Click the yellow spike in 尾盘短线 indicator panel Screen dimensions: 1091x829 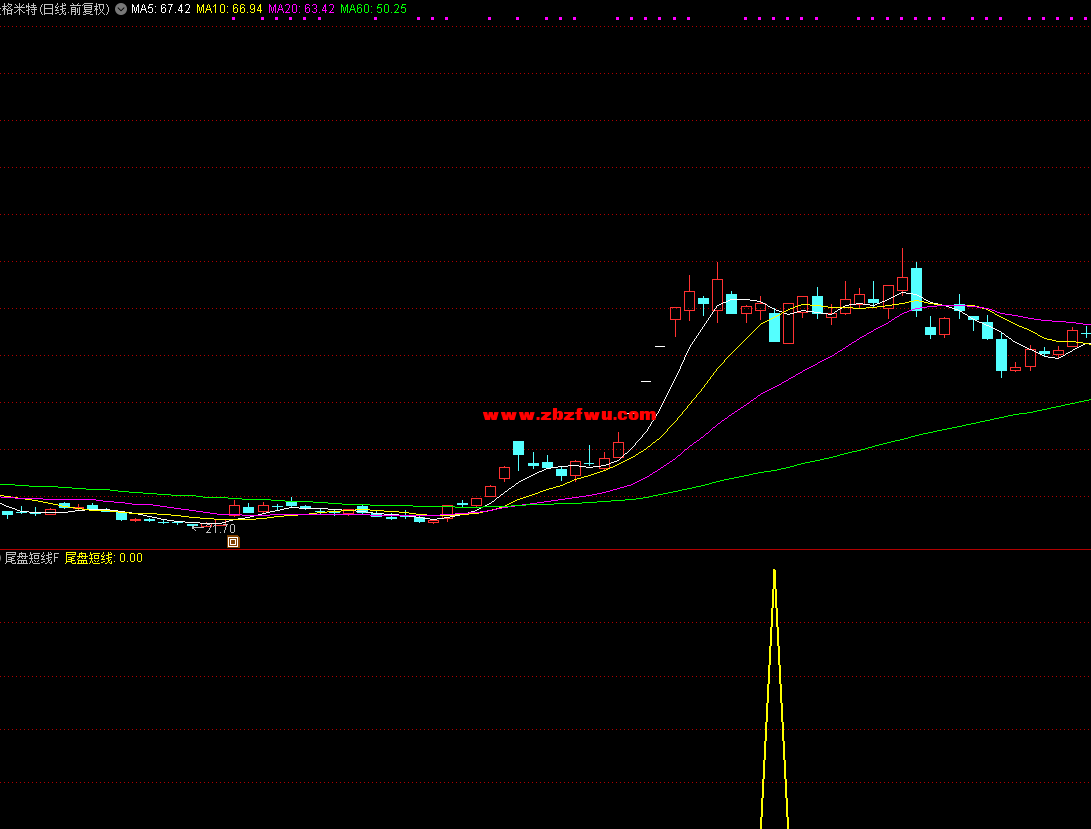click(774, 698)
